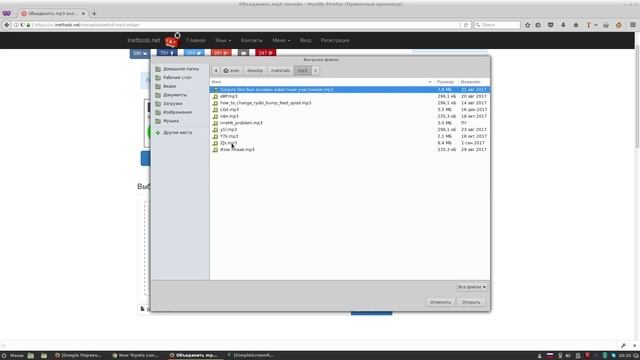Select how_to_change_ryobi_bump_feed_spool.mp3 file

(x=350, y=103)
